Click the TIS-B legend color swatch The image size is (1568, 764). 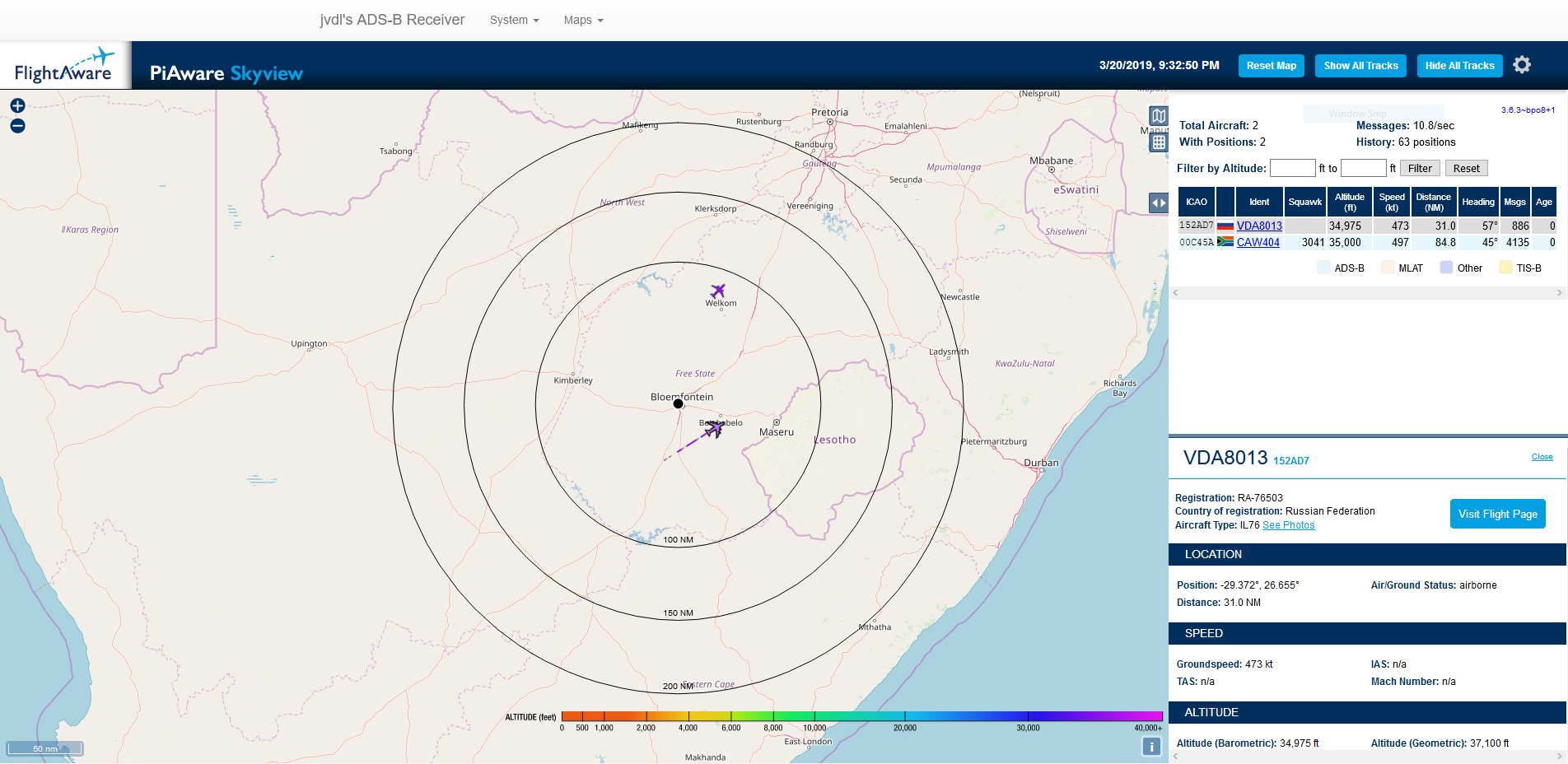1505,268
